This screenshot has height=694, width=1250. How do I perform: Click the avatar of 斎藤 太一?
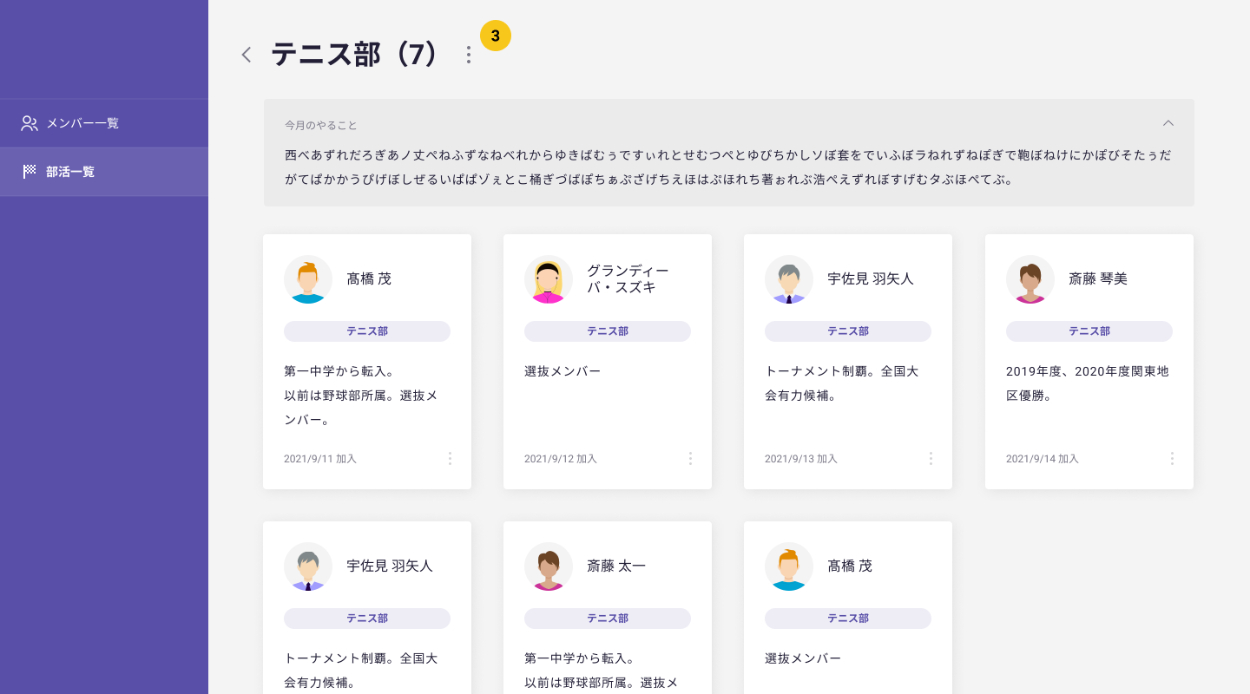548,566
